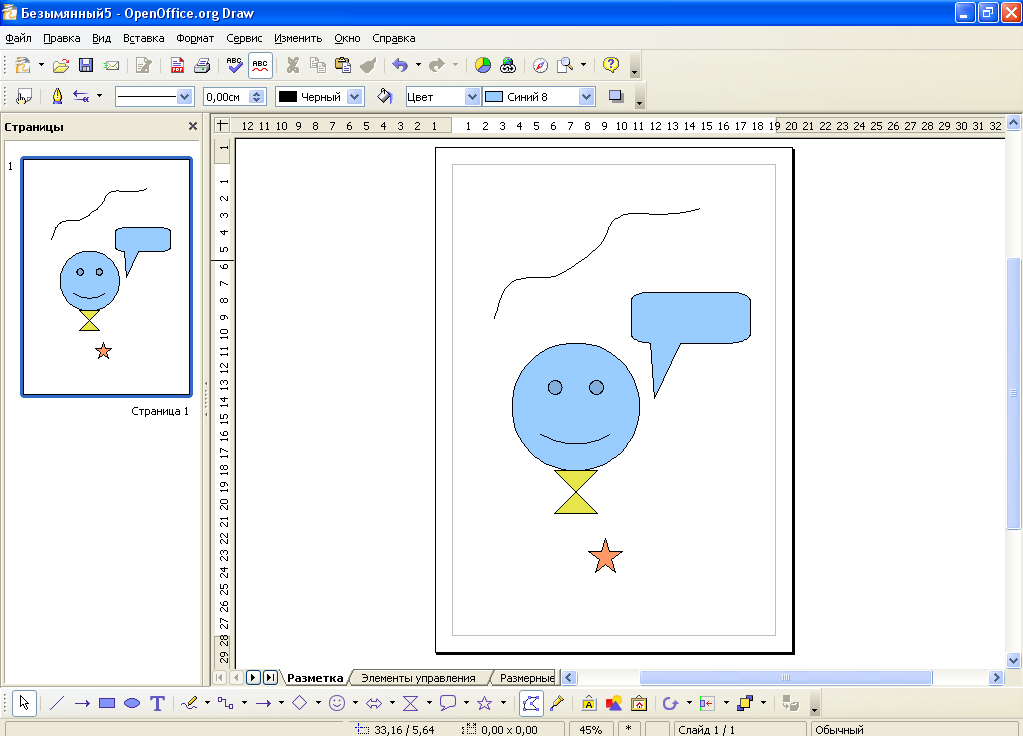The height and width of the screenshot is (736, 1023).
Task: Select the Ellipse drawing tool
Action: point(132,704)
